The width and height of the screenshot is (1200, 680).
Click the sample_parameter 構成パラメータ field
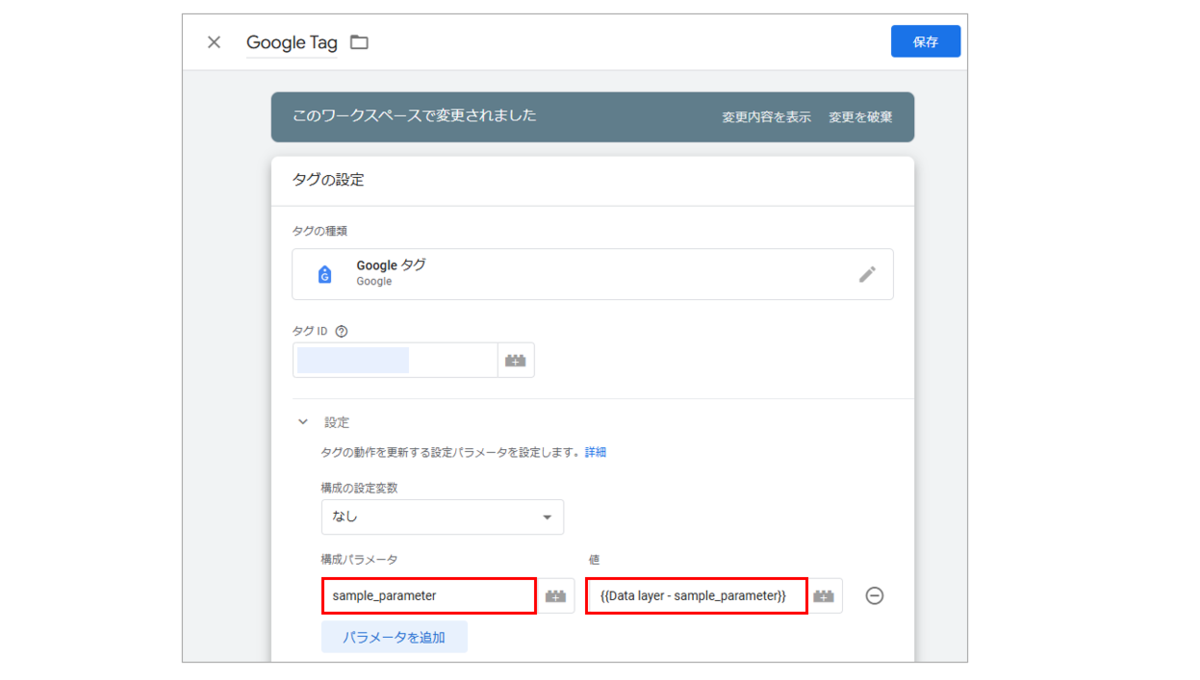[x=429, y=595]
